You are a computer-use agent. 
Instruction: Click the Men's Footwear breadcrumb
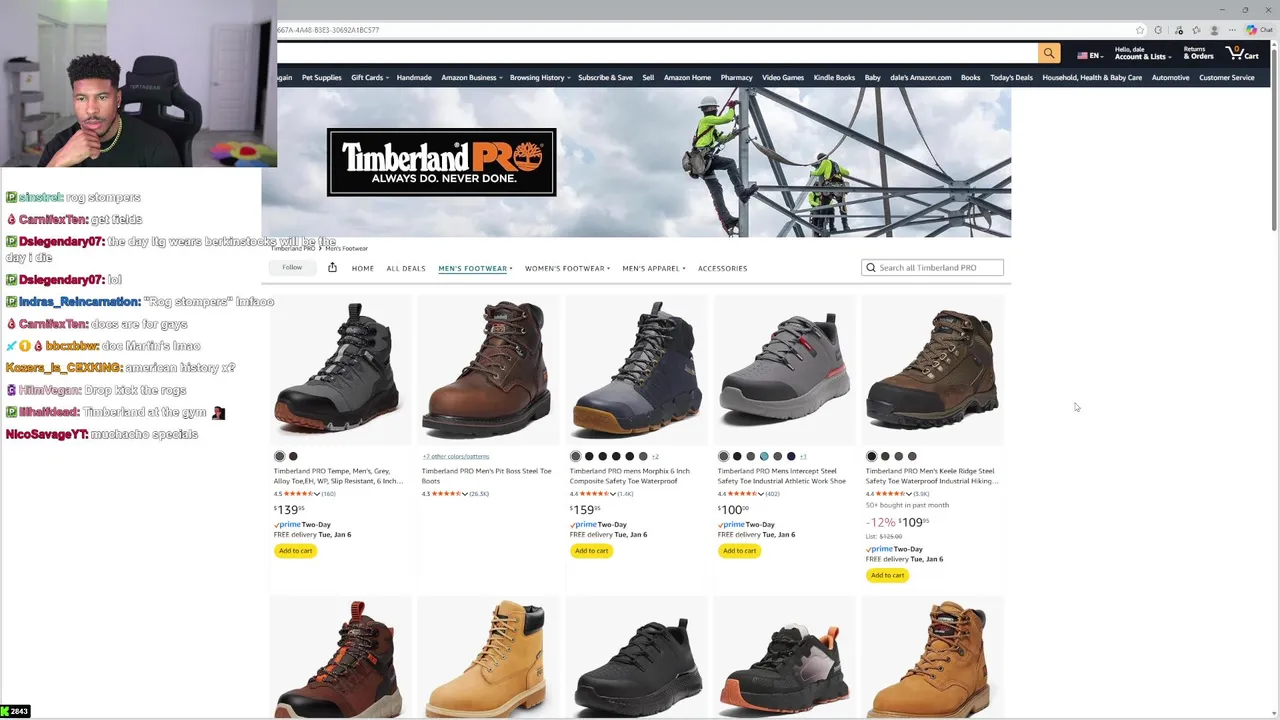click(x=346, y=248)
